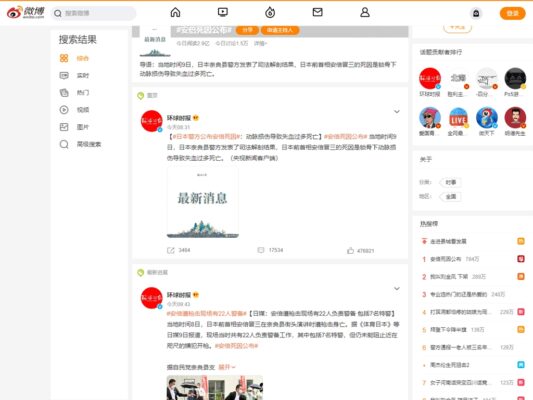Open chevron menu on second 环球时报 post
The image size is (533, 400).
397,289
